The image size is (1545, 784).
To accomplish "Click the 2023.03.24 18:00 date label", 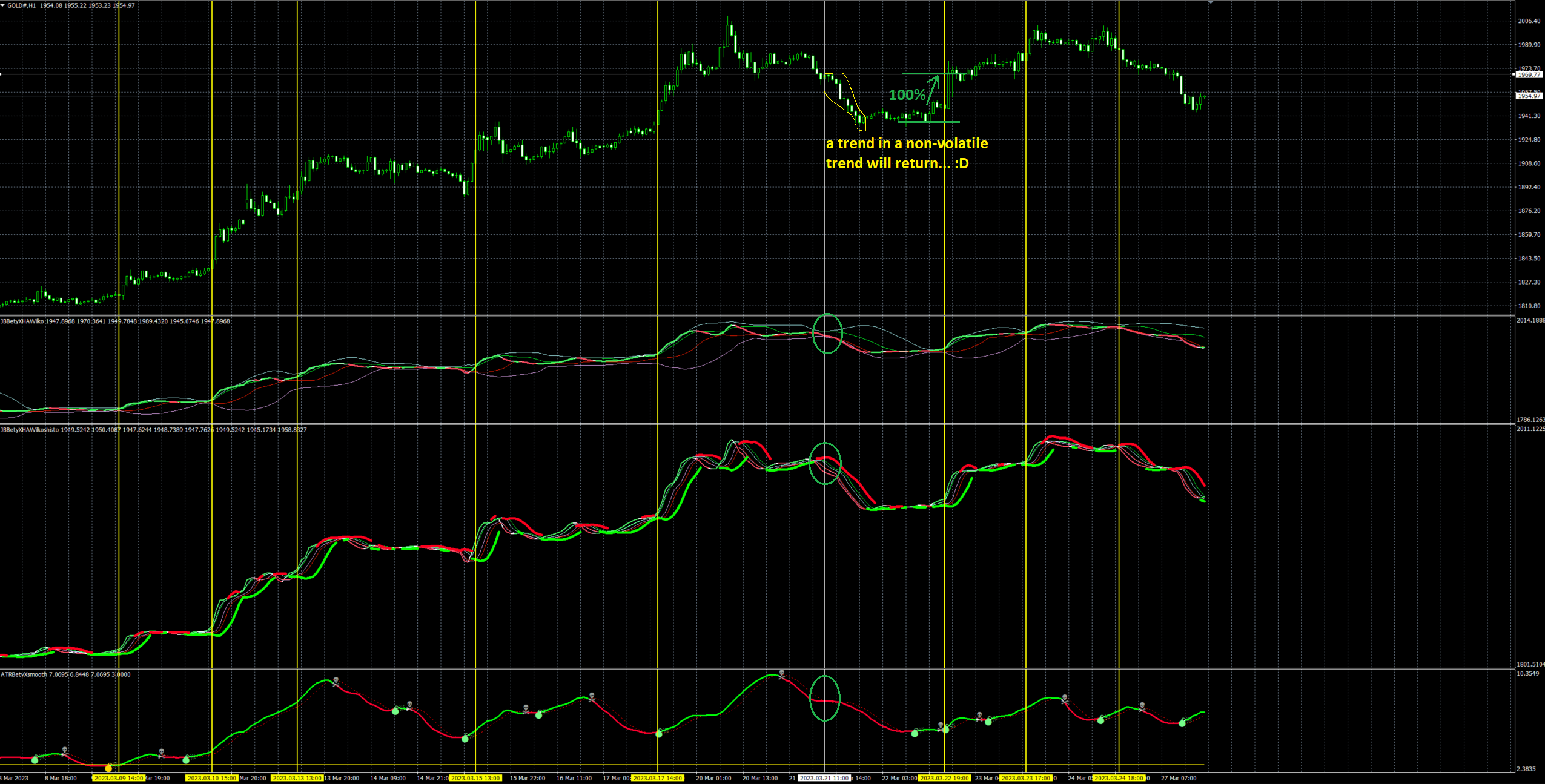I will [1119, 778].
